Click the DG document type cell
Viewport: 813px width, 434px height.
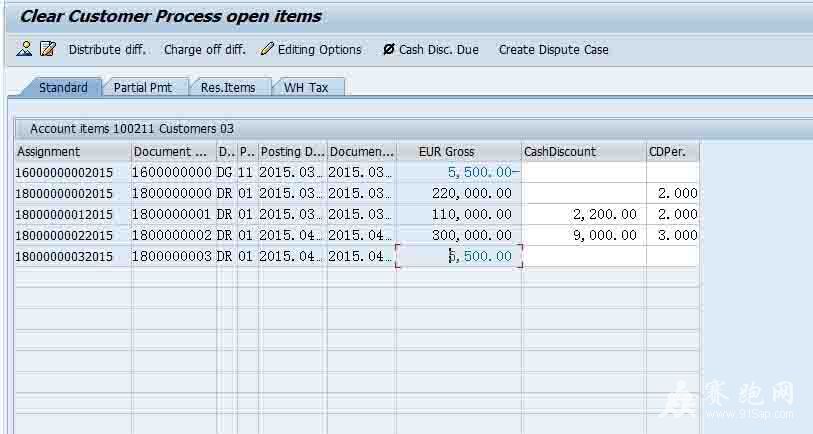click(225, 172)
